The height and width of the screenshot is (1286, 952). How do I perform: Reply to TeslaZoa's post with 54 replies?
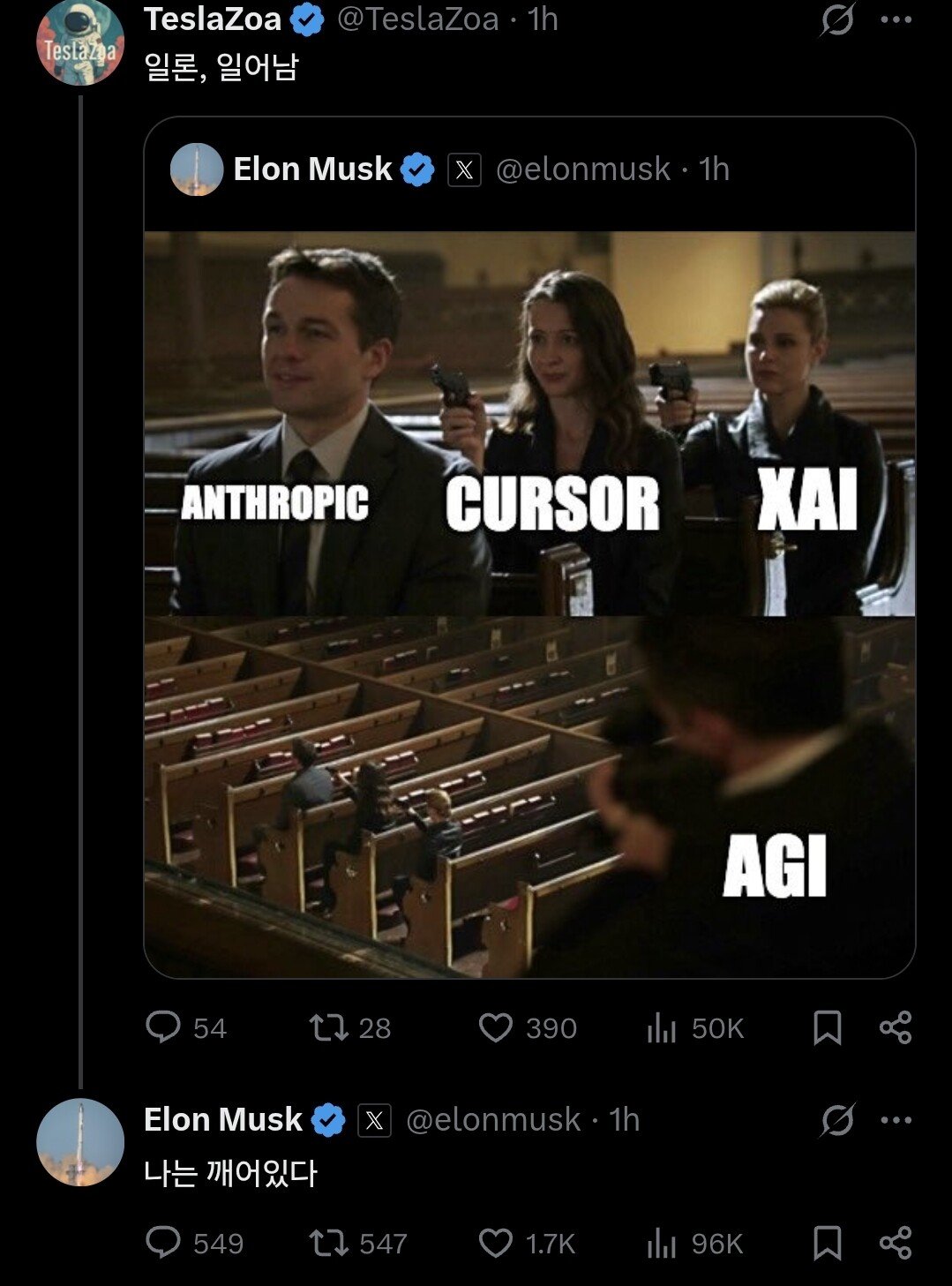click(163, 1027)
